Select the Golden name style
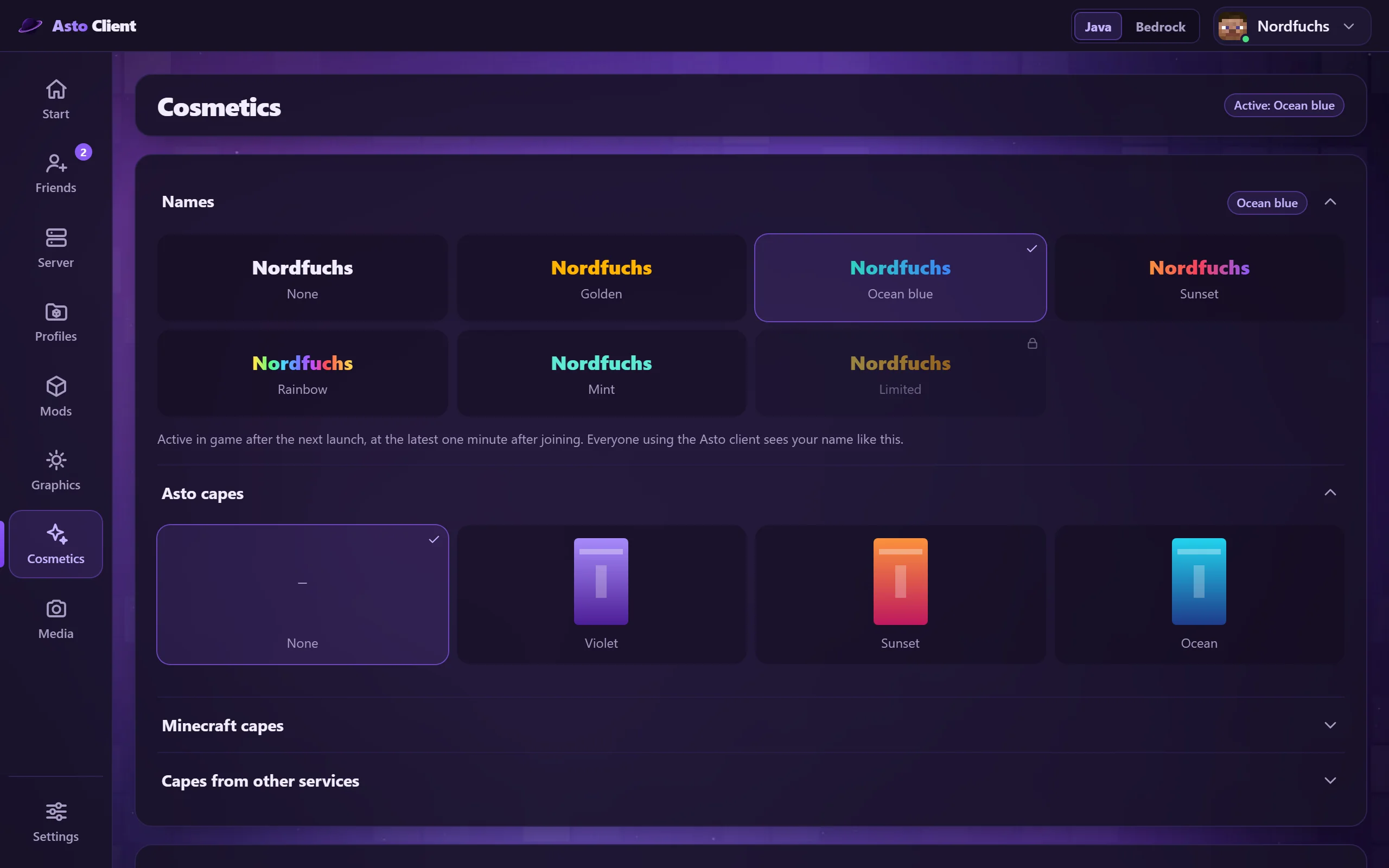 point(601,278)
